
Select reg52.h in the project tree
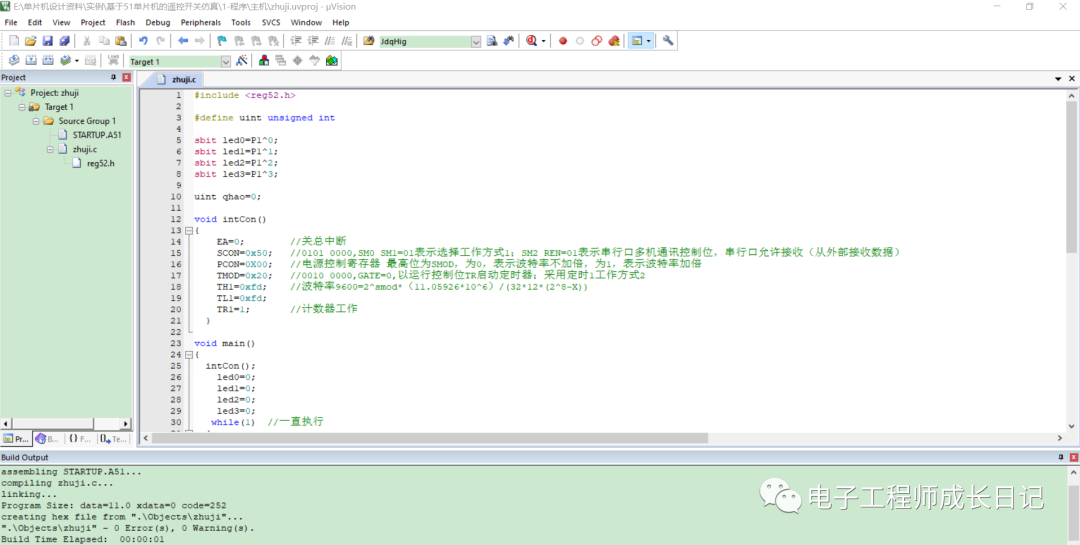click(101, 163)
